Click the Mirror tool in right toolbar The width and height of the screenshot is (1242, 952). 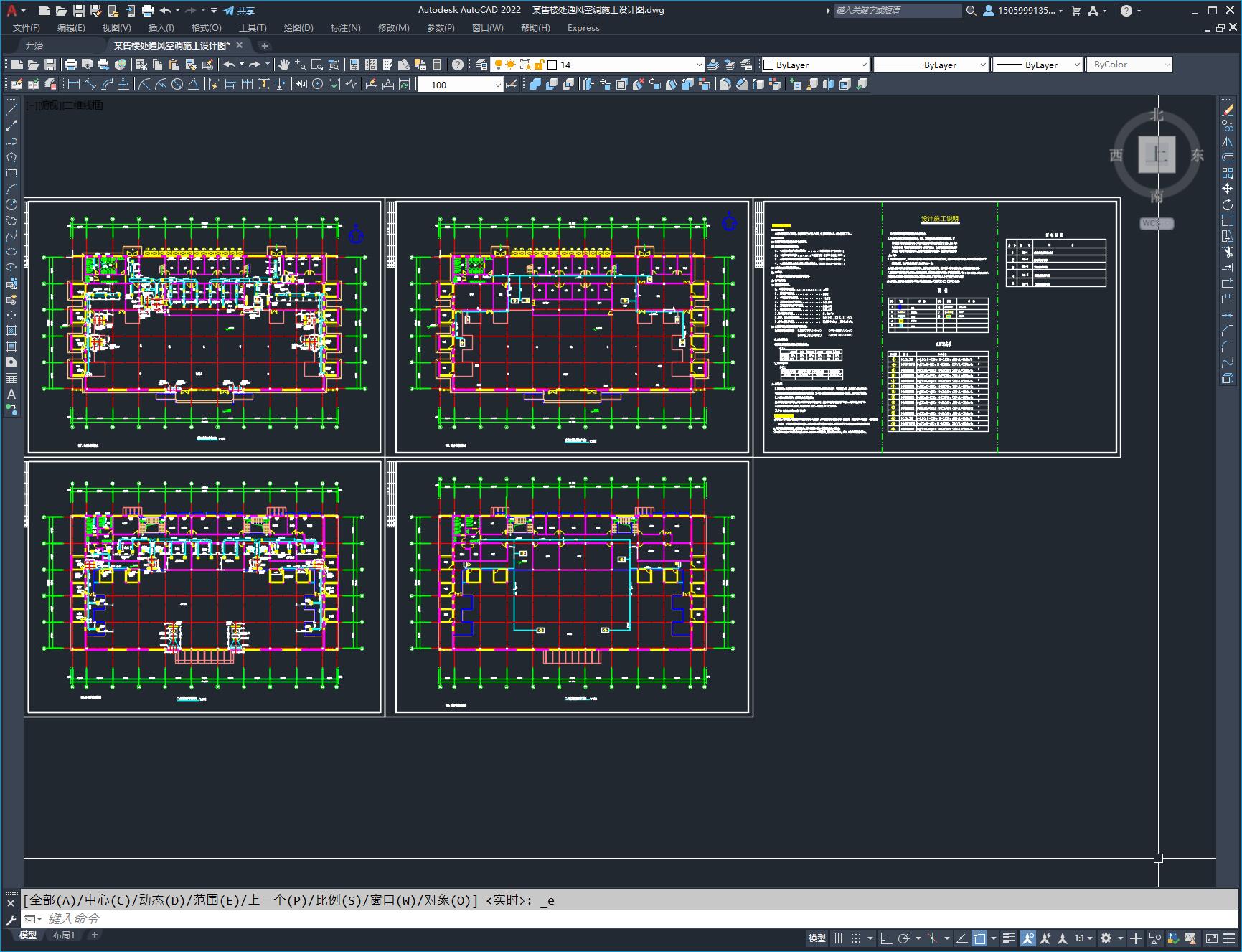click(1228, 141)
